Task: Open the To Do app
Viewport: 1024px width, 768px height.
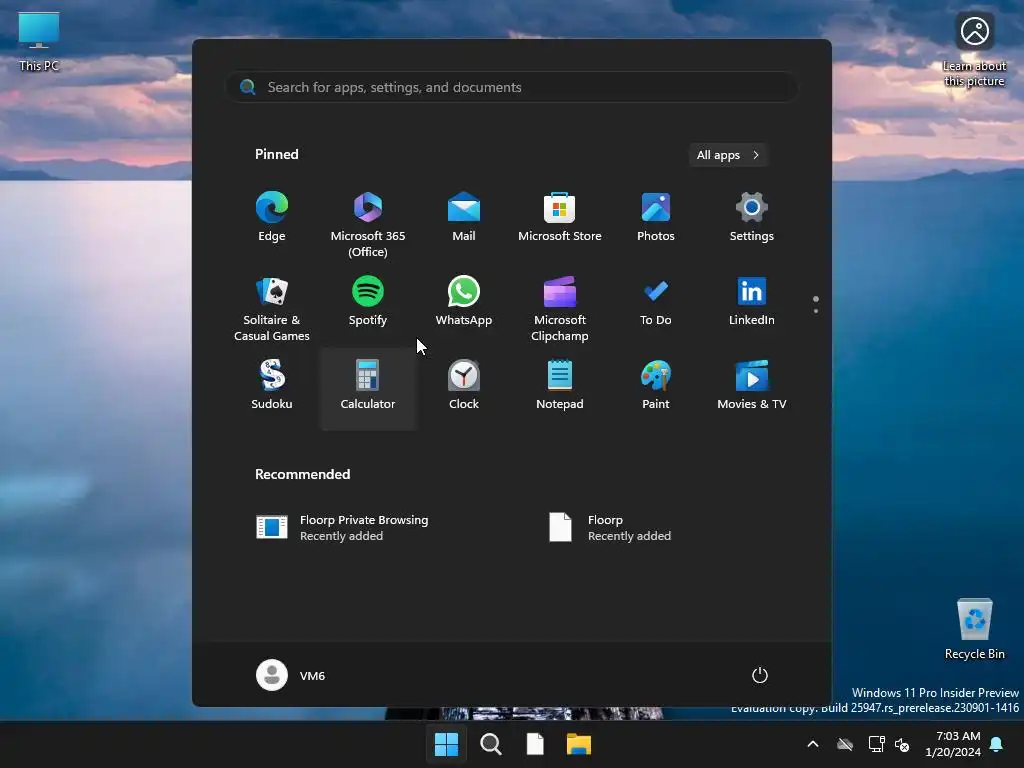Action: click(656, 302)
